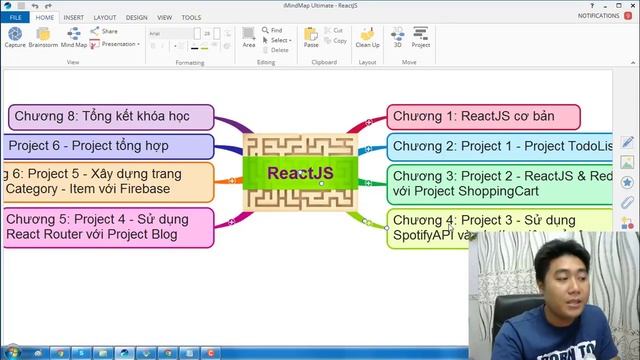
Task: Open the NOTIFICATIONS panel
Action: tap(598, 16)
